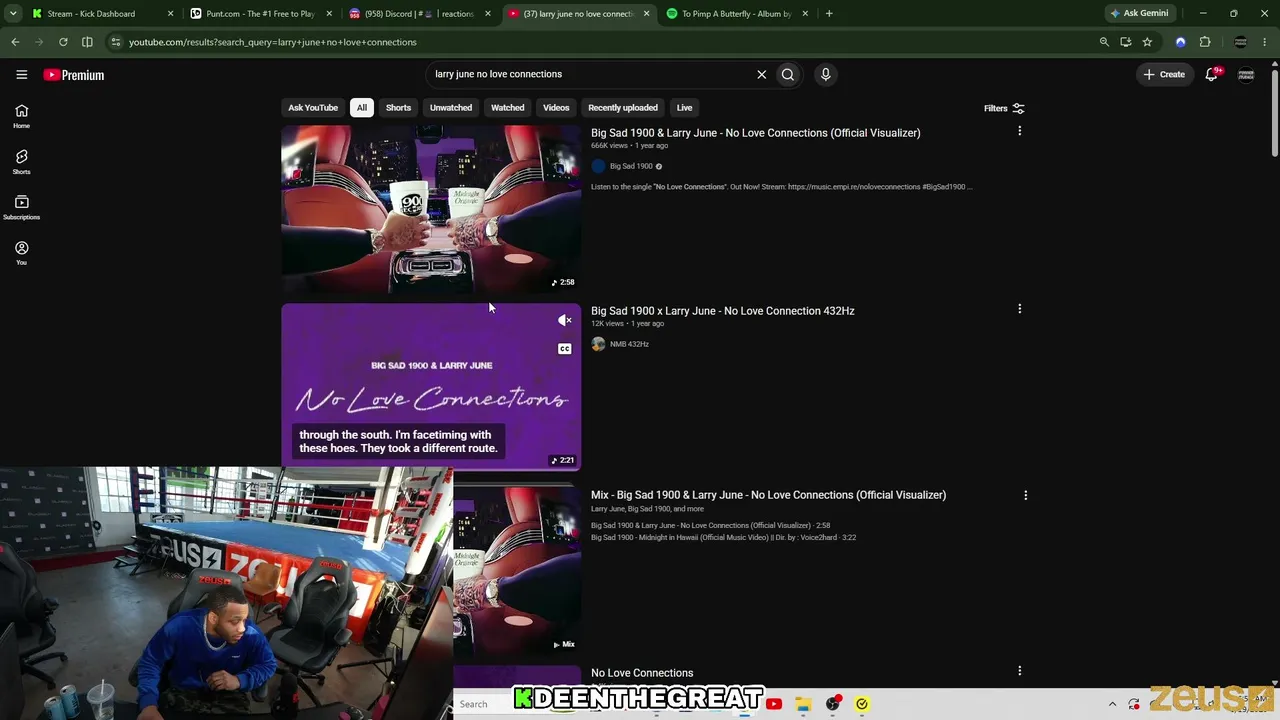Open the YouTube account avatar menu
The height and width of the screenshot is (720, 1280).
pyautogui.click(x=1246, y=74)
